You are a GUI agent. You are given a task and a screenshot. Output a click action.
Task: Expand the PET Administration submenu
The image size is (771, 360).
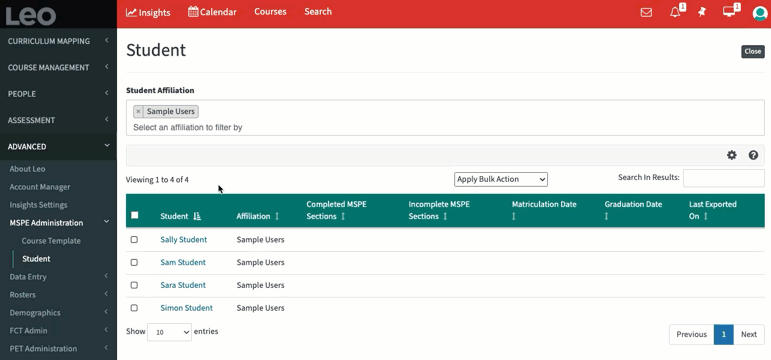58,349
